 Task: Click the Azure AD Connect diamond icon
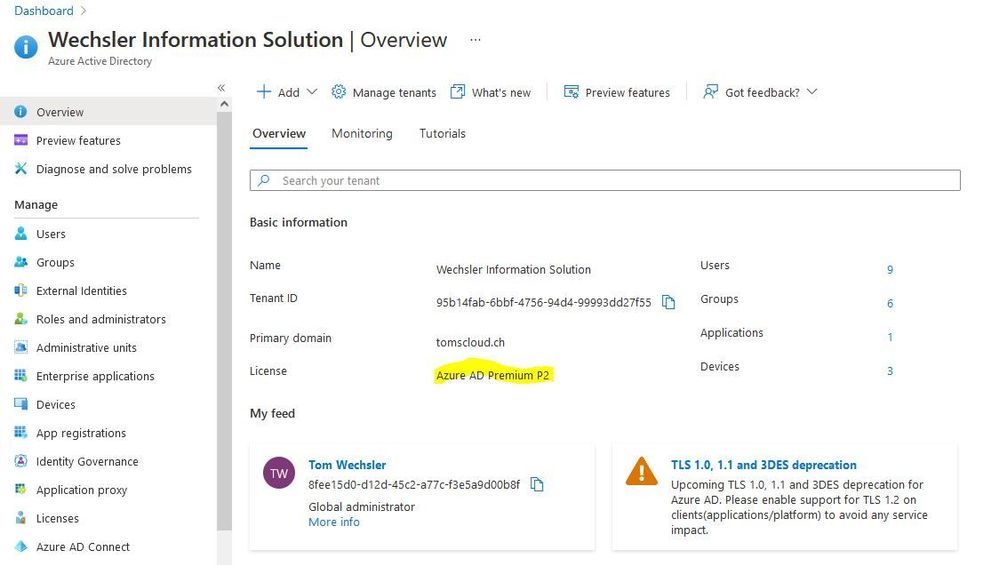(20, 547)
